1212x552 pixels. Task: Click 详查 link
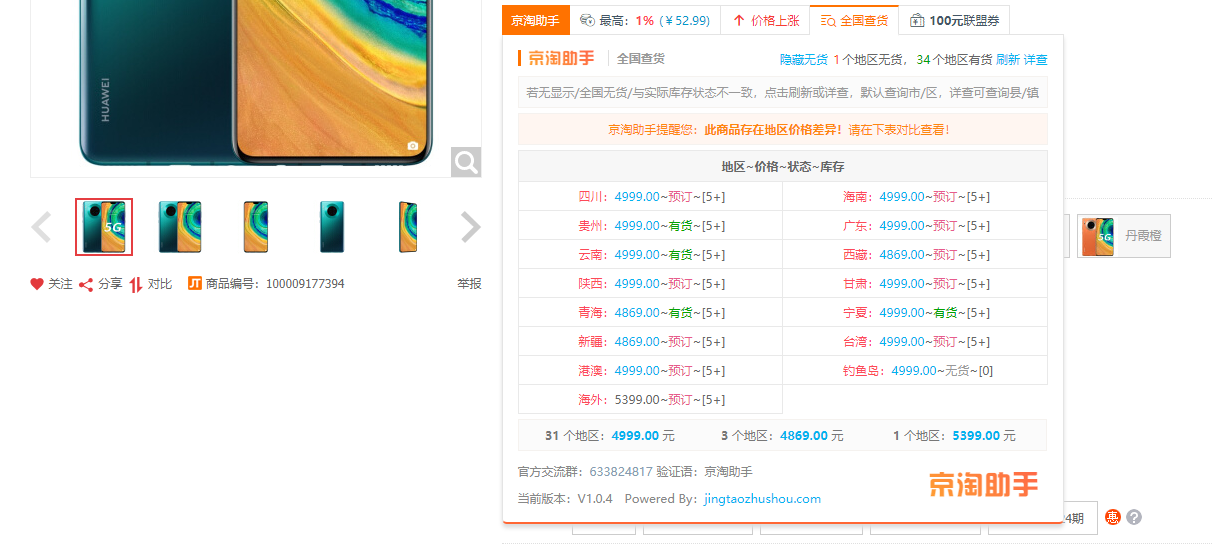pyautogui.click(x=1036, y=60)
